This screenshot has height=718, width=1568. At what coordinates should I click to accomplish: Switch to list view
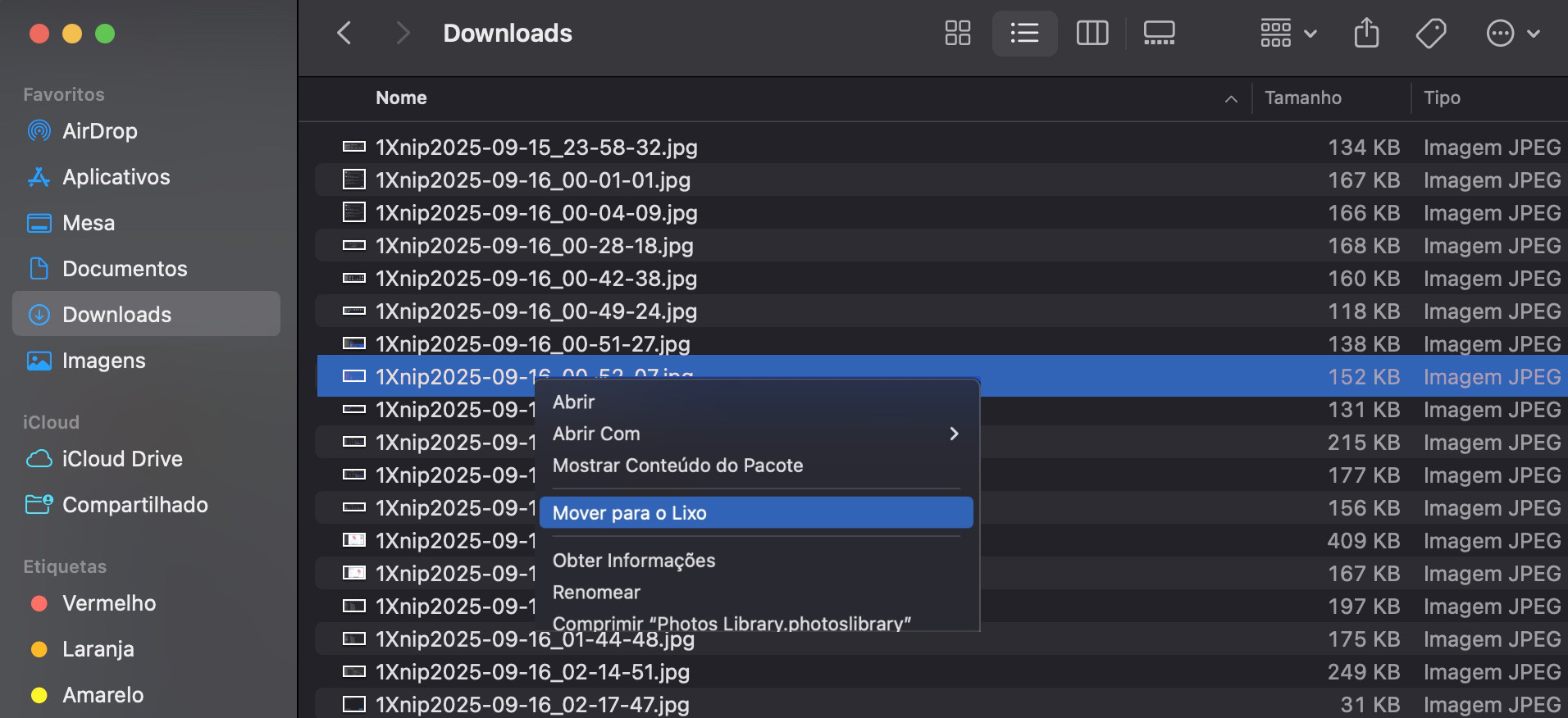(x=1024, y=33)
